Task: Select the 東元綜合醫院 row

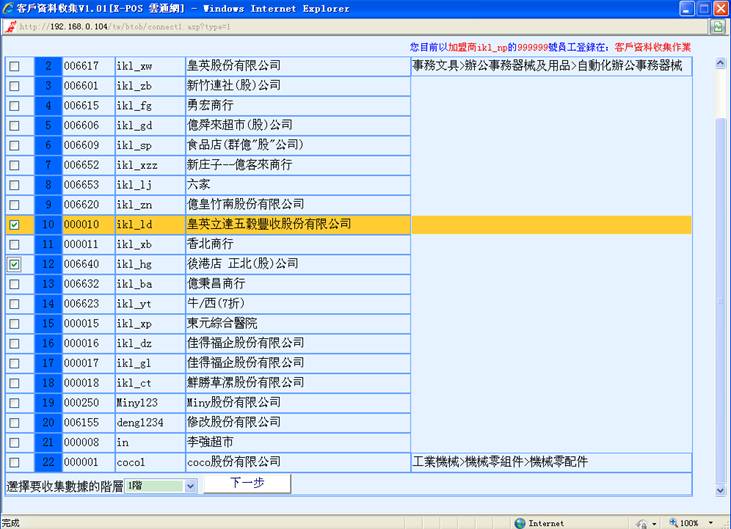Action: [296, 324]
